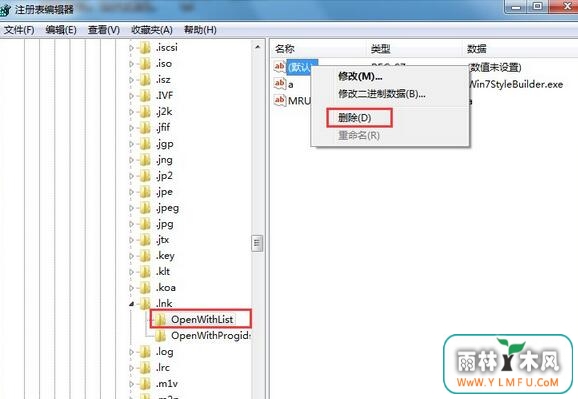
Task: Collapse the .lnk tree node
Action: pyautogui.click(x=132, y=304)
